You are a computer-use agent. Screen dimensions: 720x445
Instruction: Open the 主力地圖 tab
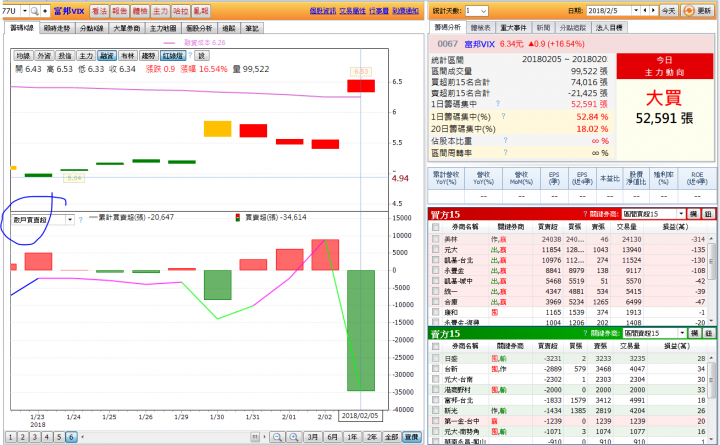(x=163, y=28)
